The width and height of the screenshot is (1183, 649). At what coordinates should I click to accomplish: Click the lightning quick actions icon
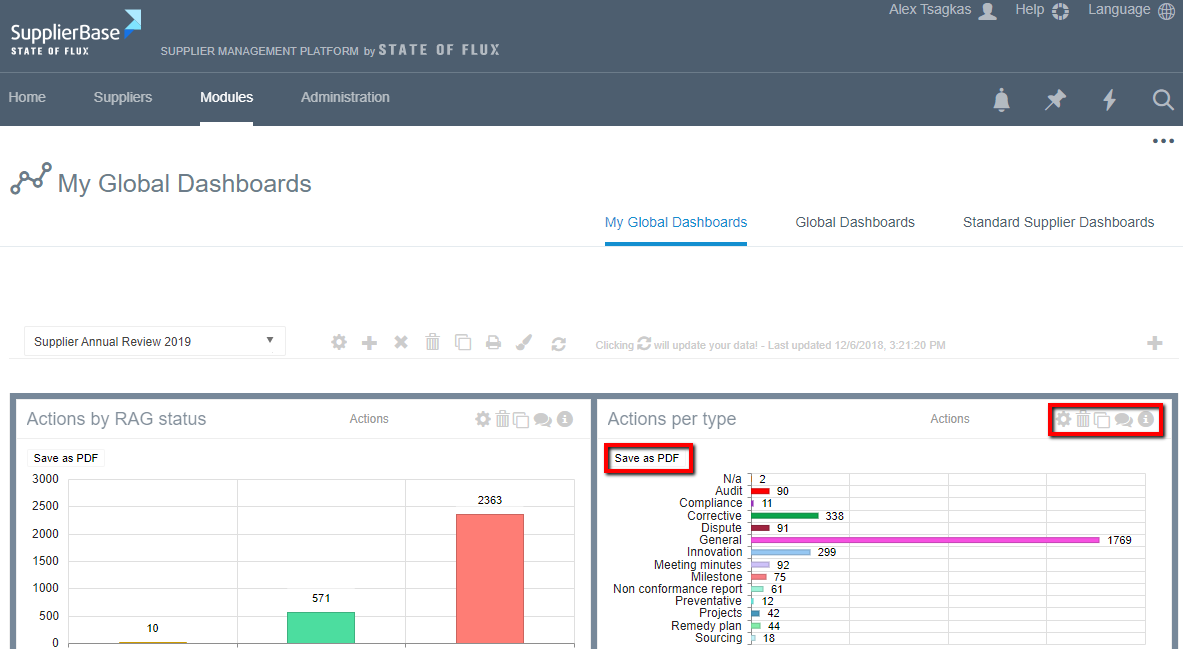pyautogui.click(x=1109, y=99)
